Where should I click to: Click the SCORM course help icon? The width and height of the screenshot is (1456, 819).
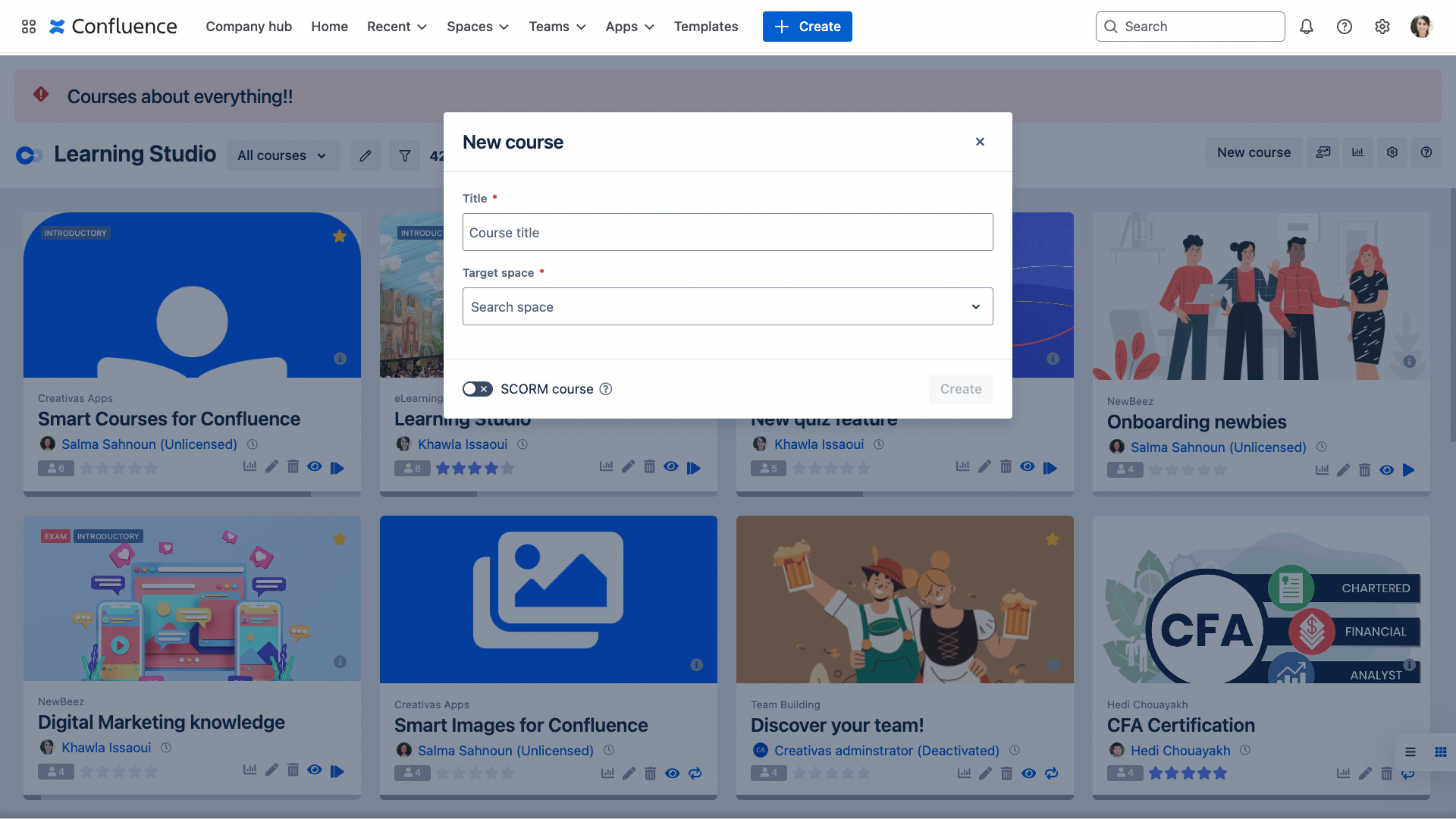(x=606, y=389)
